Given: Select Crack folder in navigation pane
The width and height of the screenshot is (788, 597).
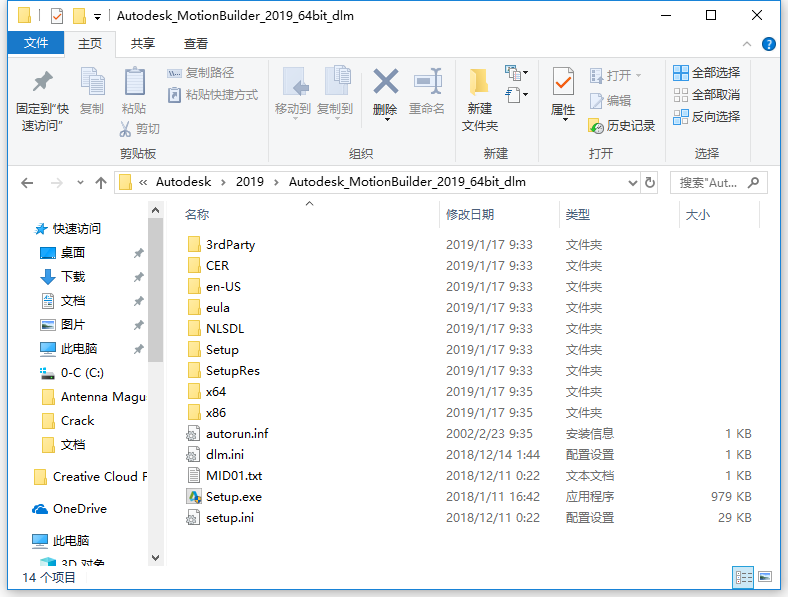Looking at the screenshot, I should (x=69, y=421).
